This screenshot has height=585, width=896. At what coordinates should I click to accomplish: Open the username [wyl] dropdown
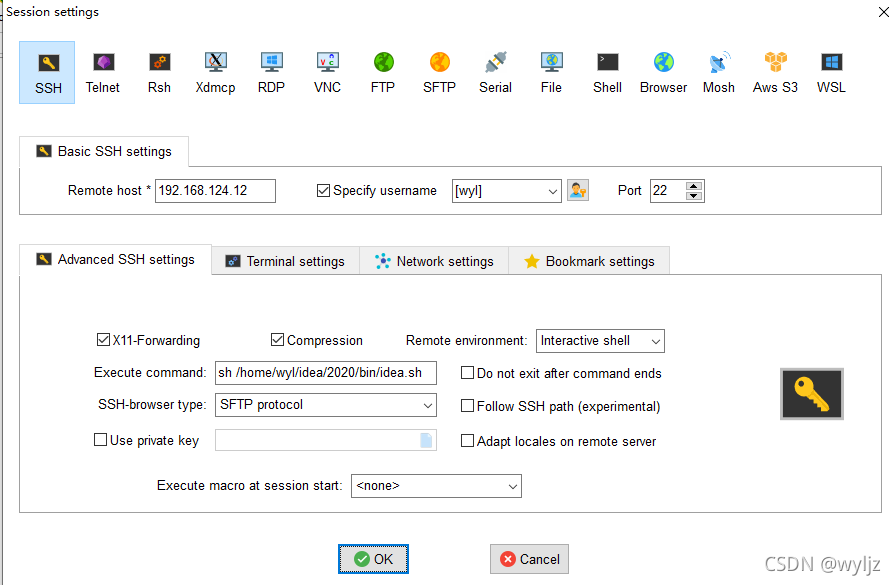click(x=553, y=191)
